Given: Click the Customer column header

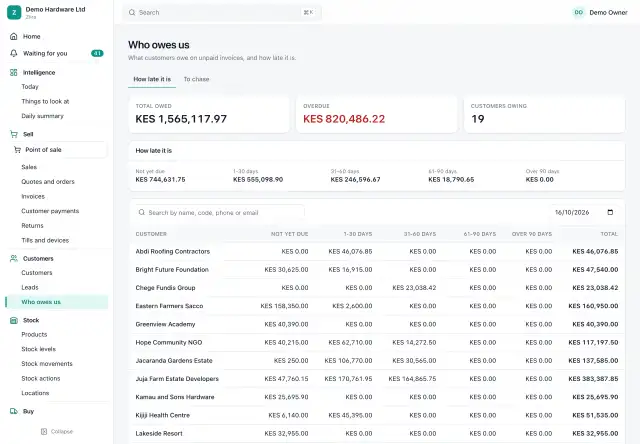Looking at the screenshot, I should tap(151, 234).
